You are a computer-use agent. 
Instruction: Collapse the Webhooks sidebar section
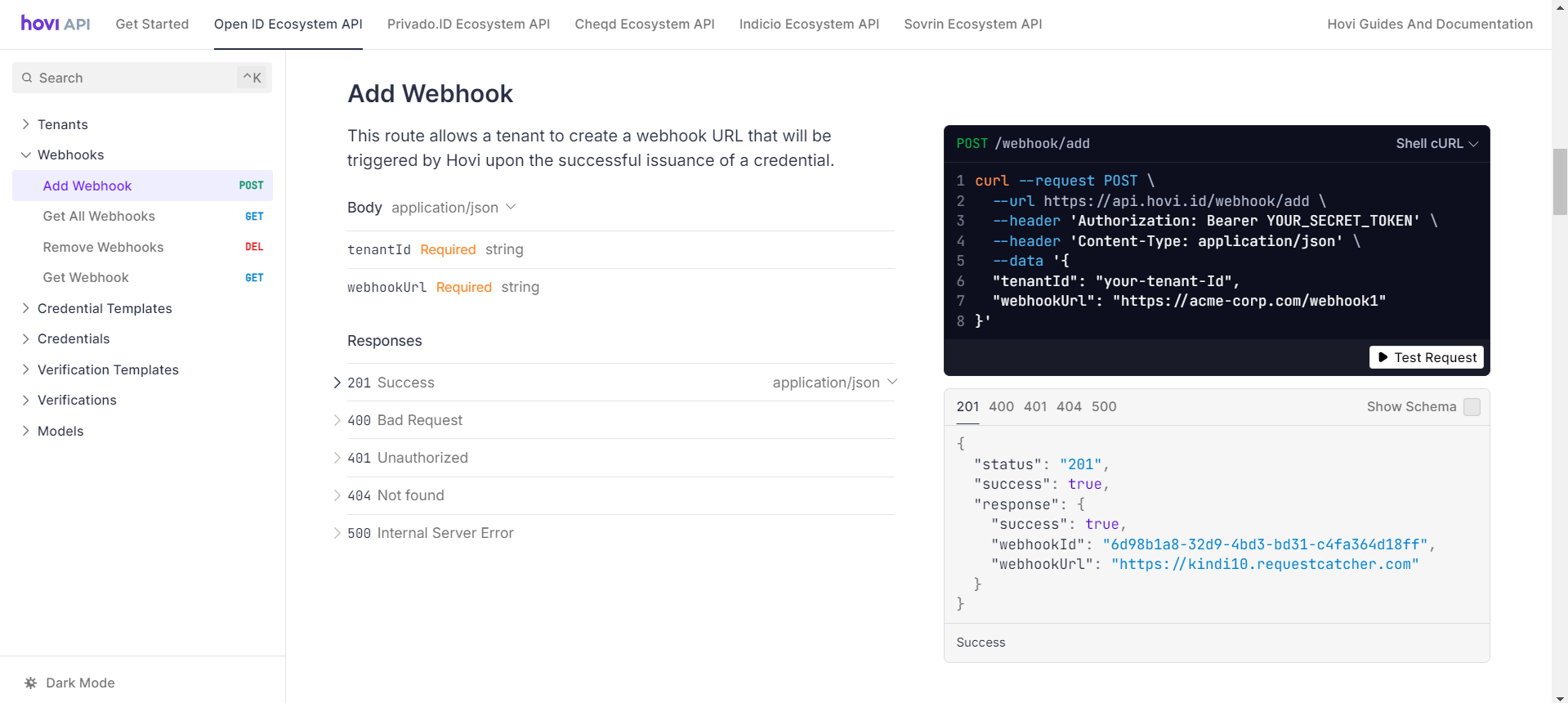(x=26, y=154)
